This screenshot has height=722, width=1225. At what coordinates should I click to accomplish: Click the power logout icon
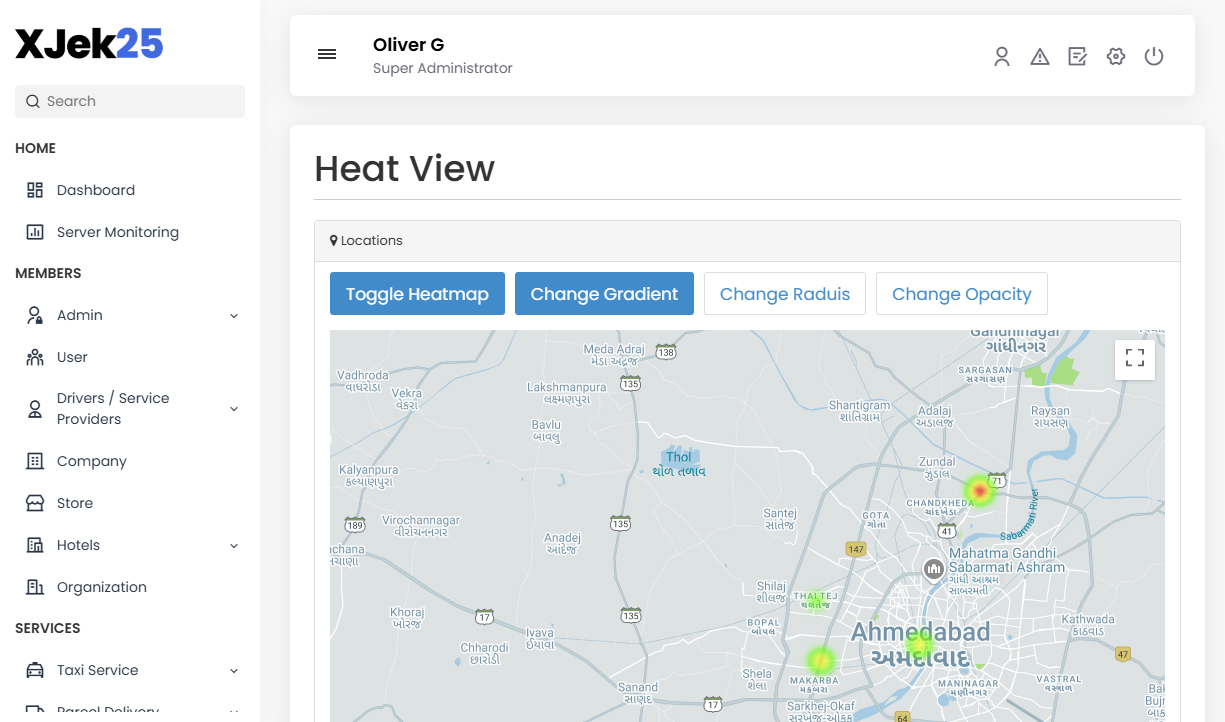click(x=1154, y=57)
